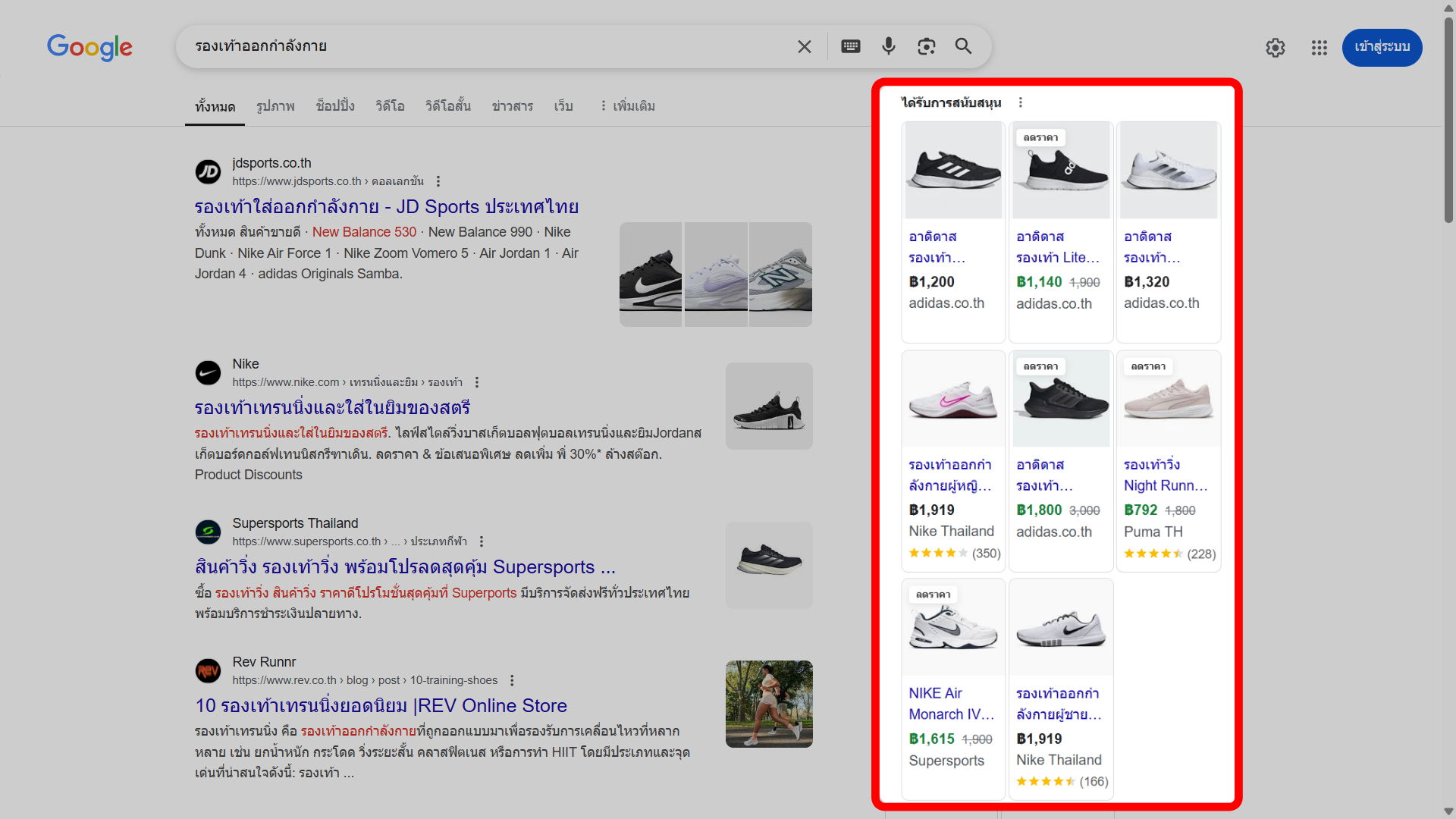Switch to the ช็อปปิ้ง tab

click(x=335, y=106)
